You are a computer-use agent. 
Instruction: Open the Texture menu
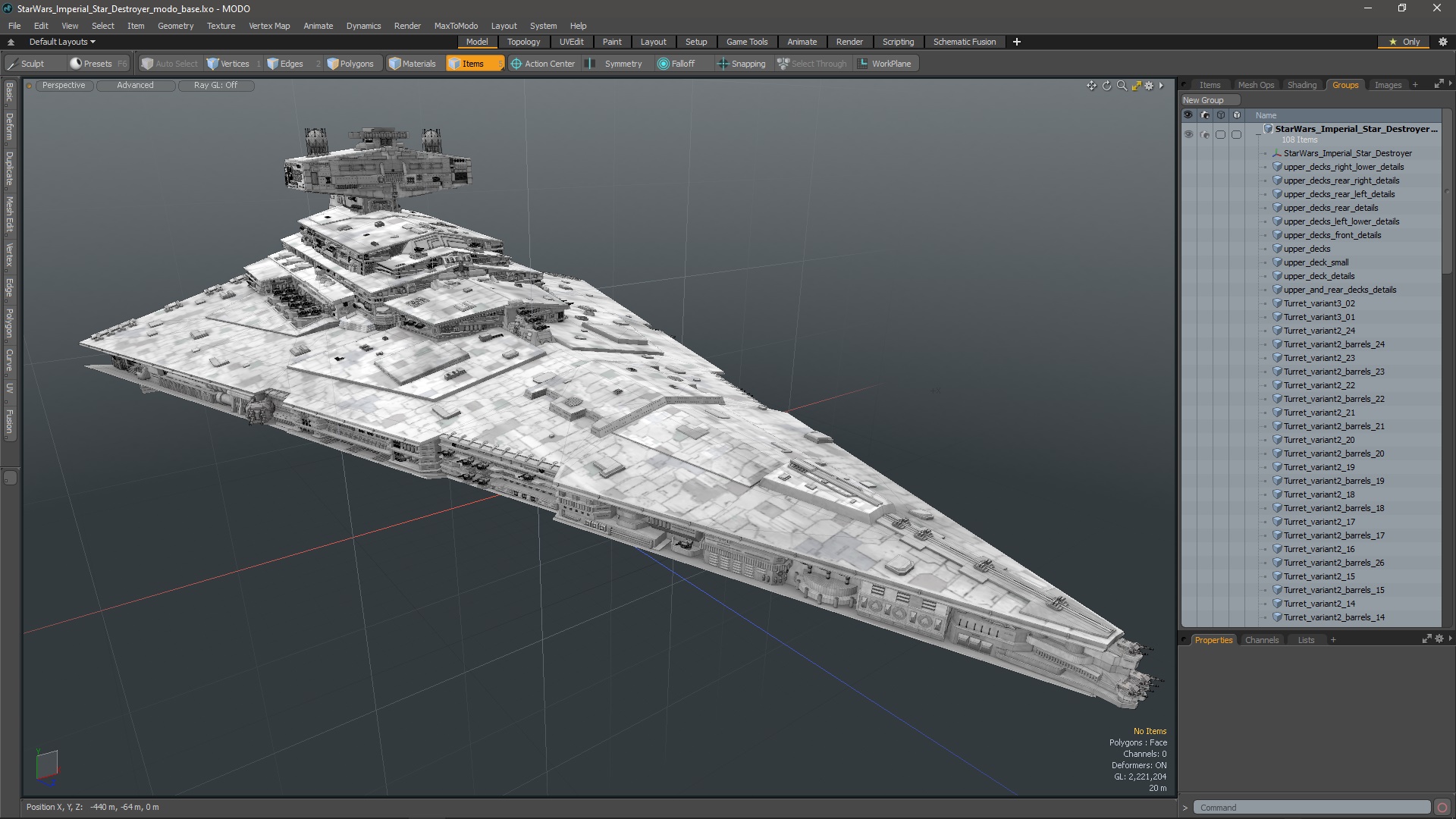coord(221,26)
